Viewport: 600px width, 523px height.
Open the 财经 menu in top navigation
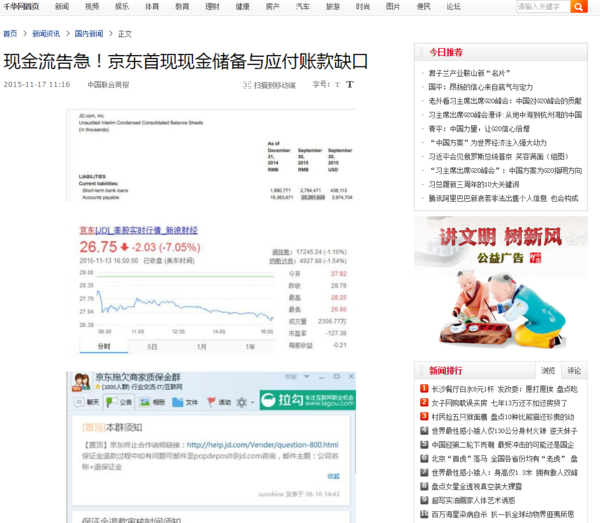pos(212,7)
